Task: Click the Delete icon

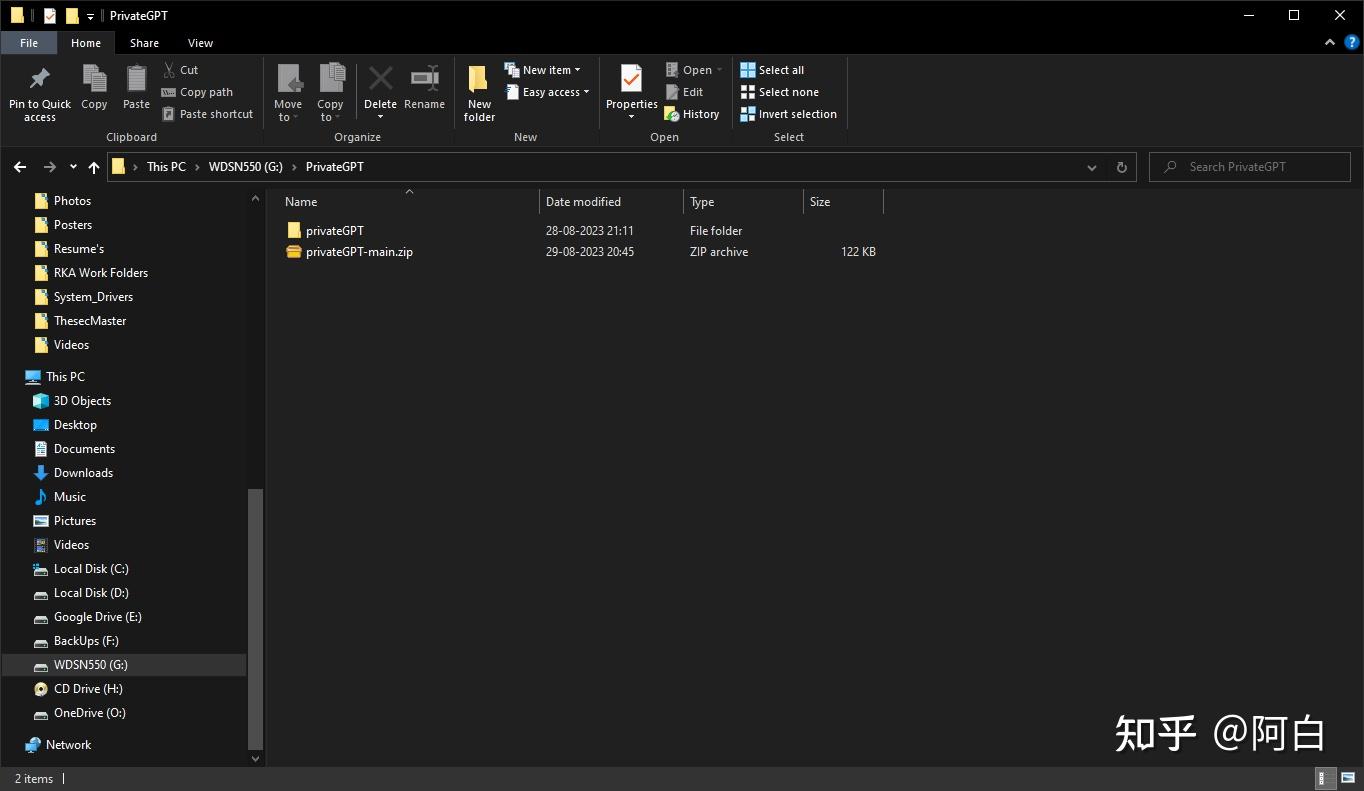Action: tap(380, 80)
